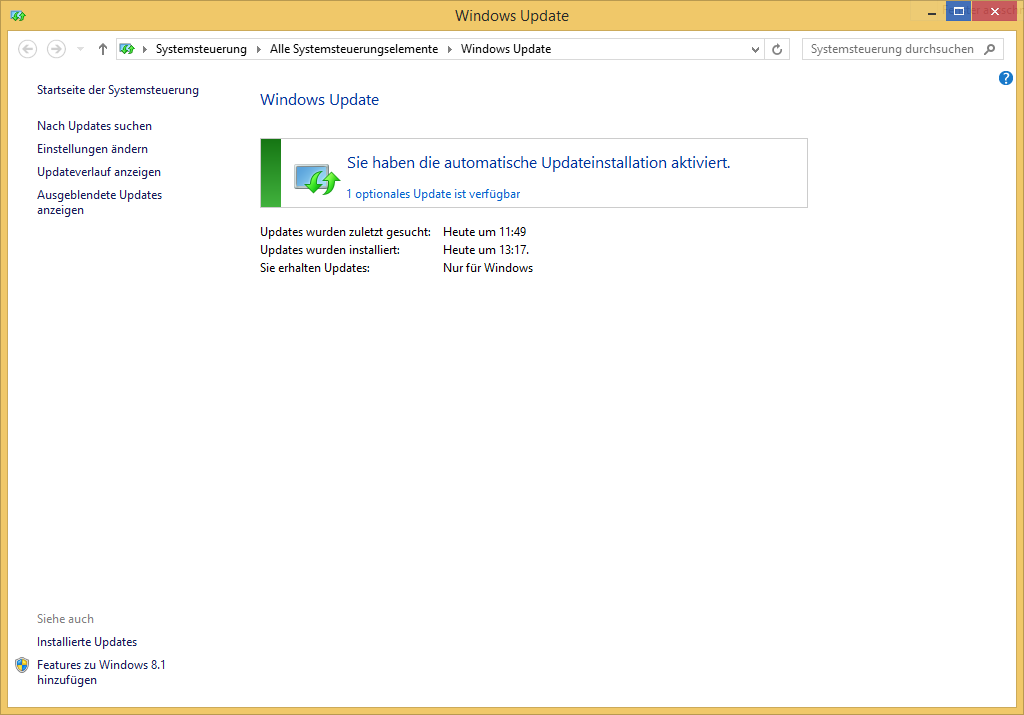Open Features zu Windows 8.1 hinzufügen
1024x715 pixels.
coord(101,672)
